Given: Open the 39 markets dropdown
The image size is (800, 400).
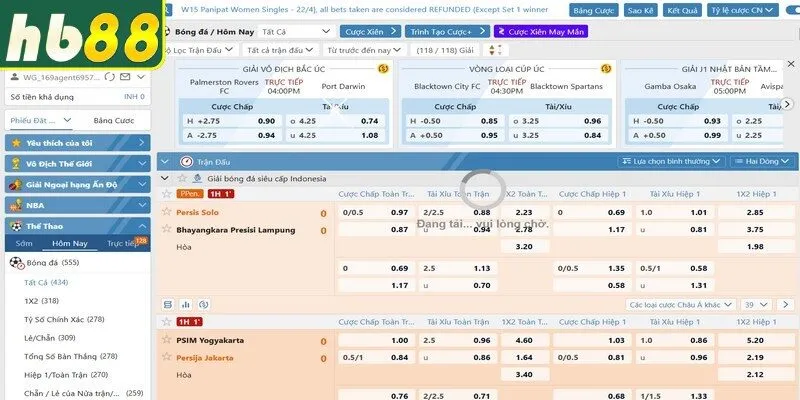Looking at the screenshot, I should 756,305.
